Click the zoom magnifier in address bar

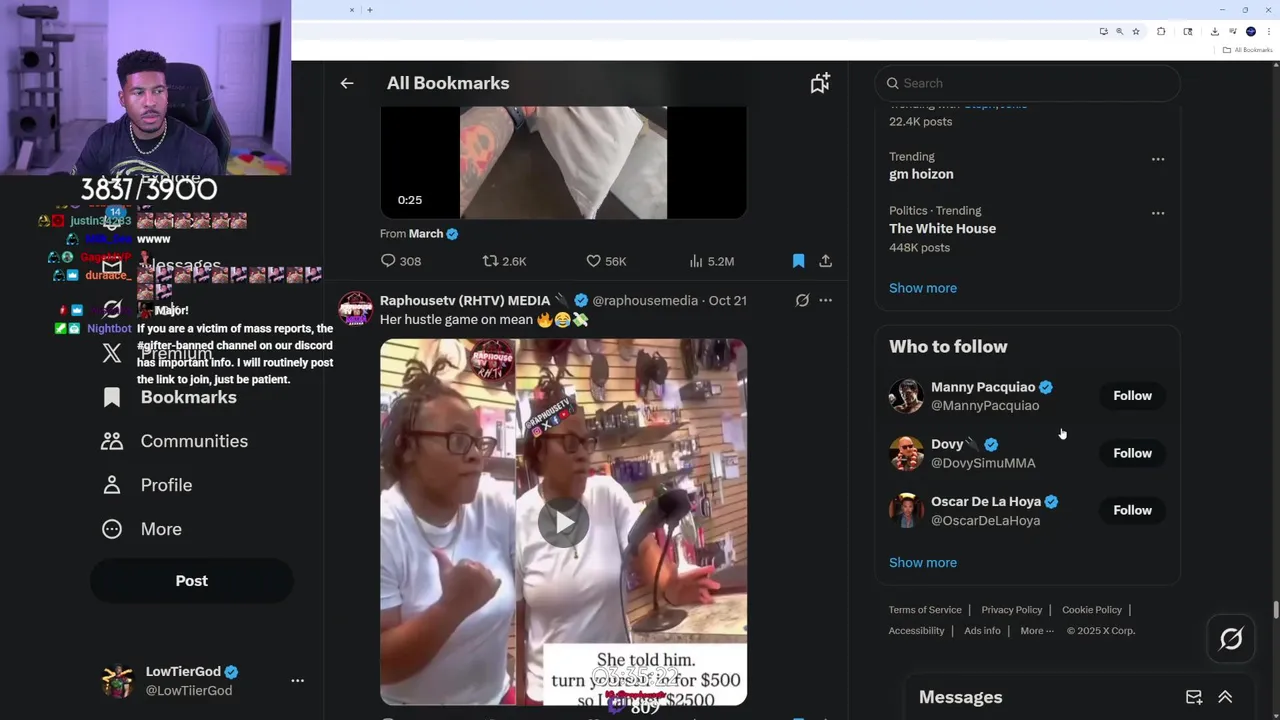(x=1120, y=31)
